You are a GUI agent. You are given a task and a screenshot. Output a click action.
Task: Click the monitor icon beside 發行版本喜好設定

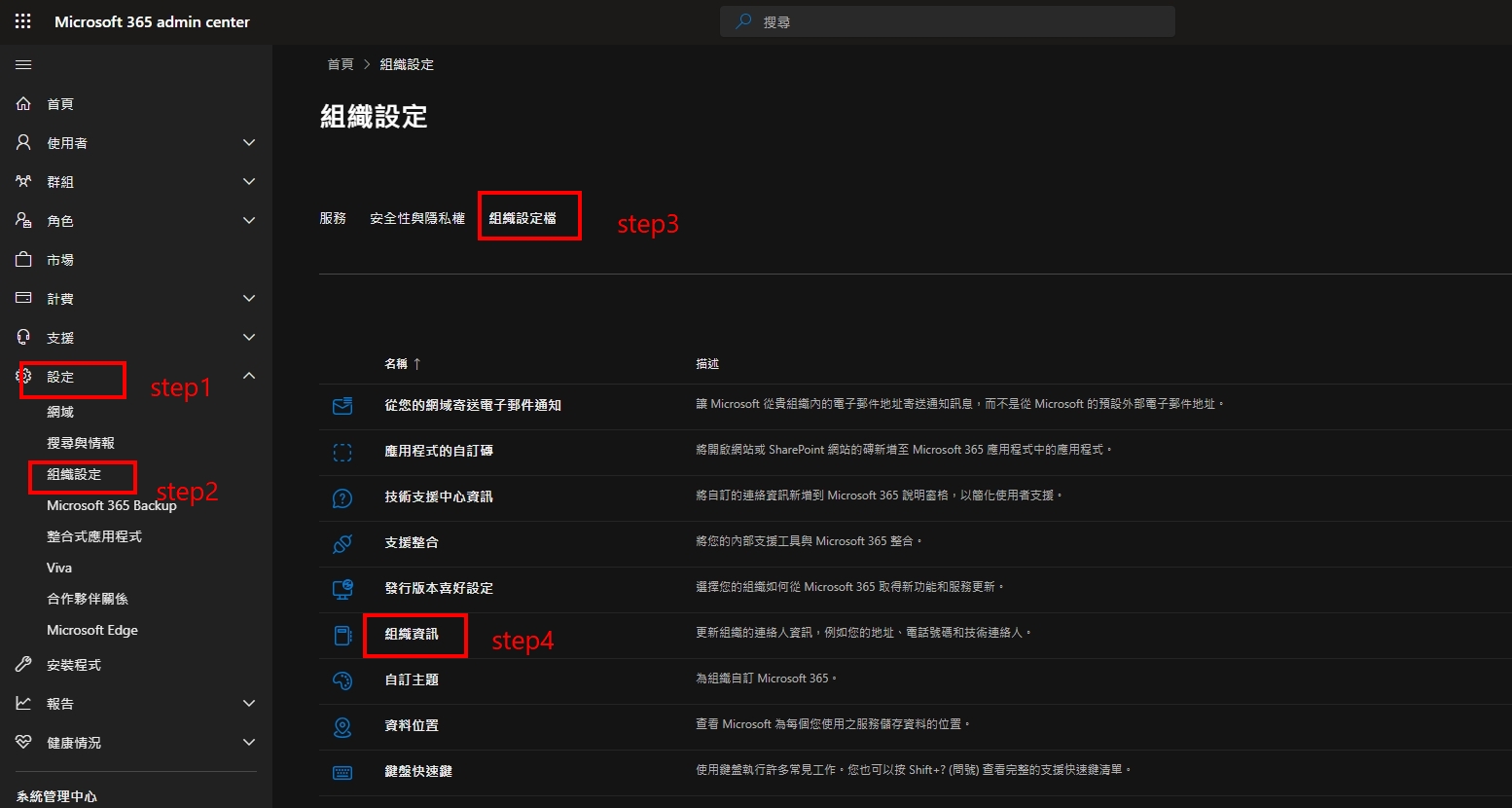click(x=342, y=589)
